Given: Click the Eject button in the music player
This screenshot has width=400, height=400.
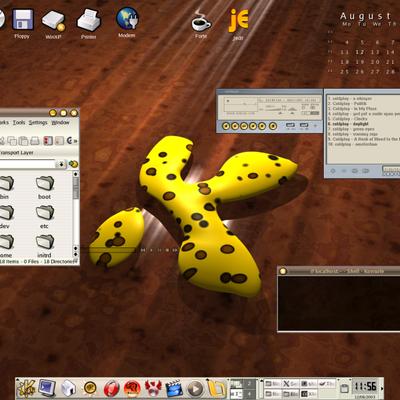Looking at the screenshot, I should coord(273,126).
